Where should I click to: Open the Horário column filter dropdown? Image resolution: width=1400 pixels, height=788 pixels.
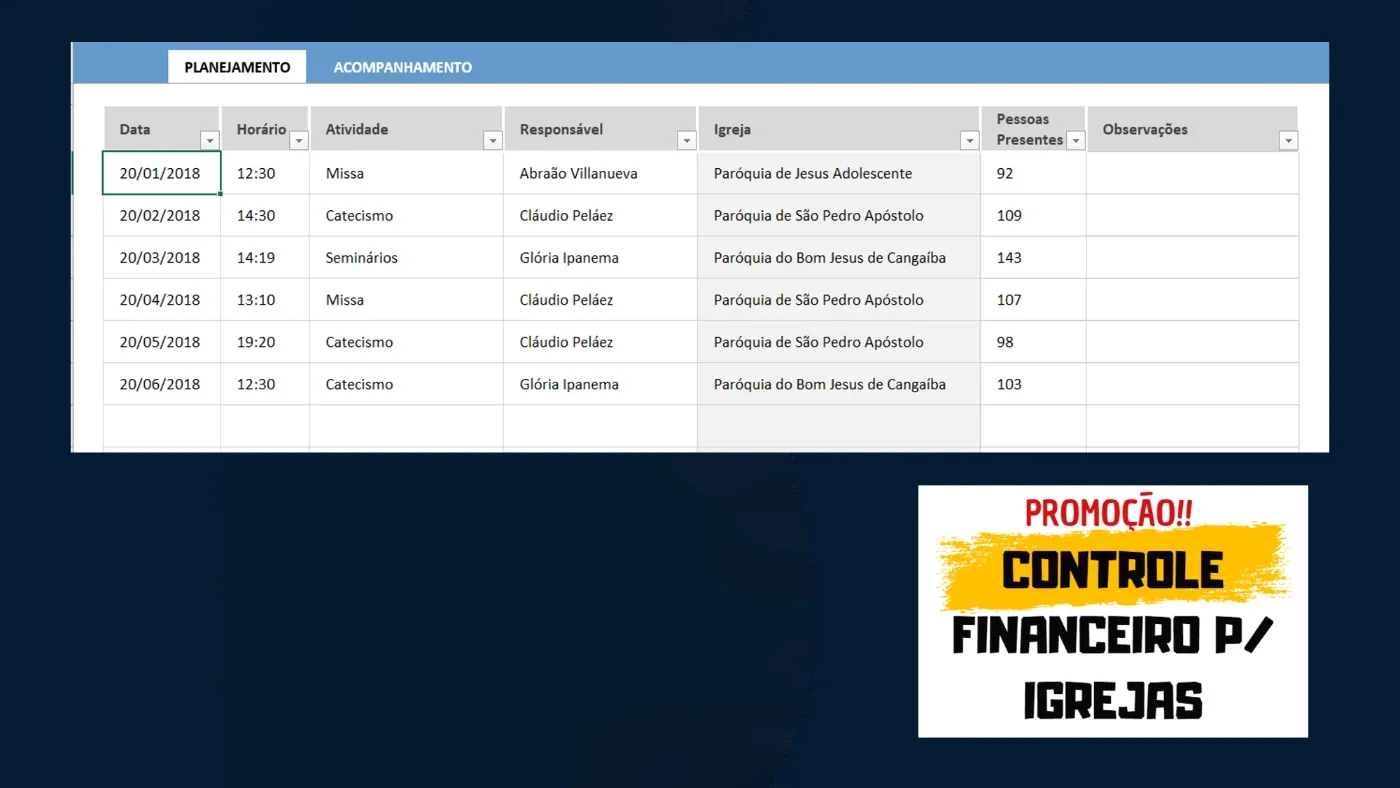pyautogui.click(x=298, y=141)
